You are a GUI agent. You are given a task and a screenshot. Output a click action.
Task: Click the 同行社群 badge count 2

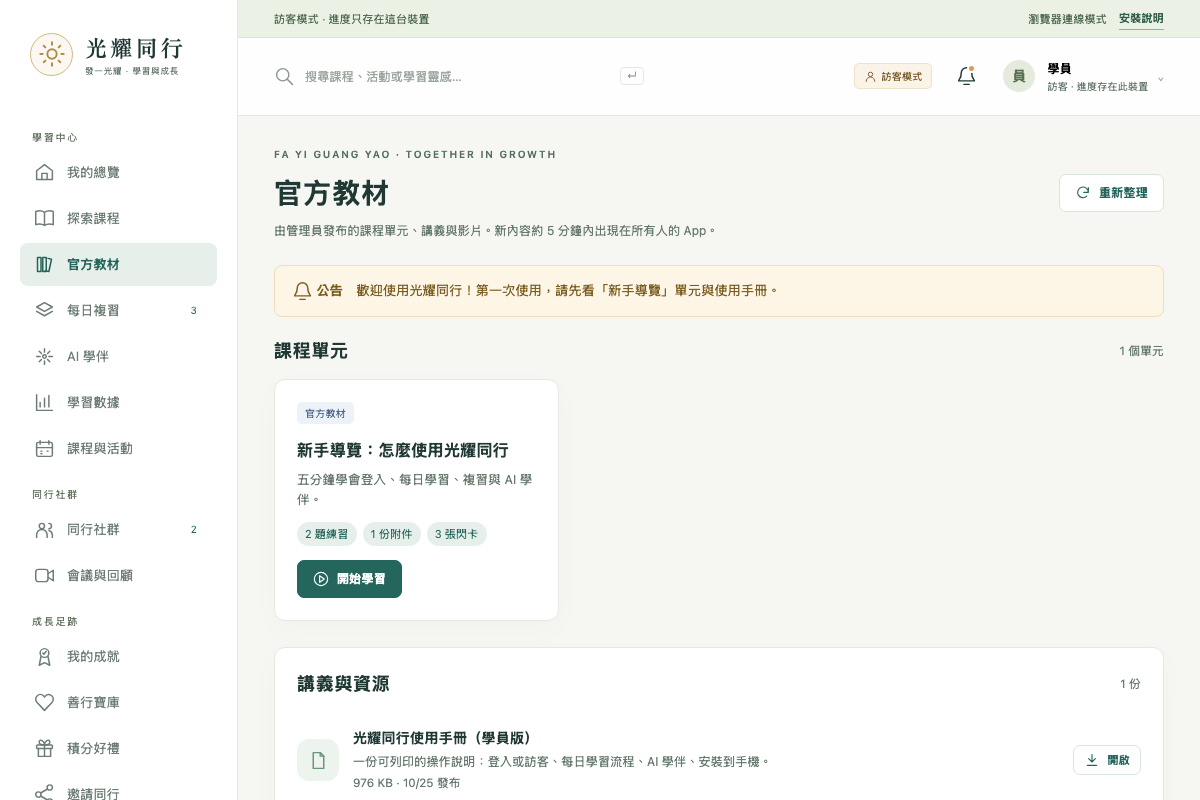coord(194,529)
